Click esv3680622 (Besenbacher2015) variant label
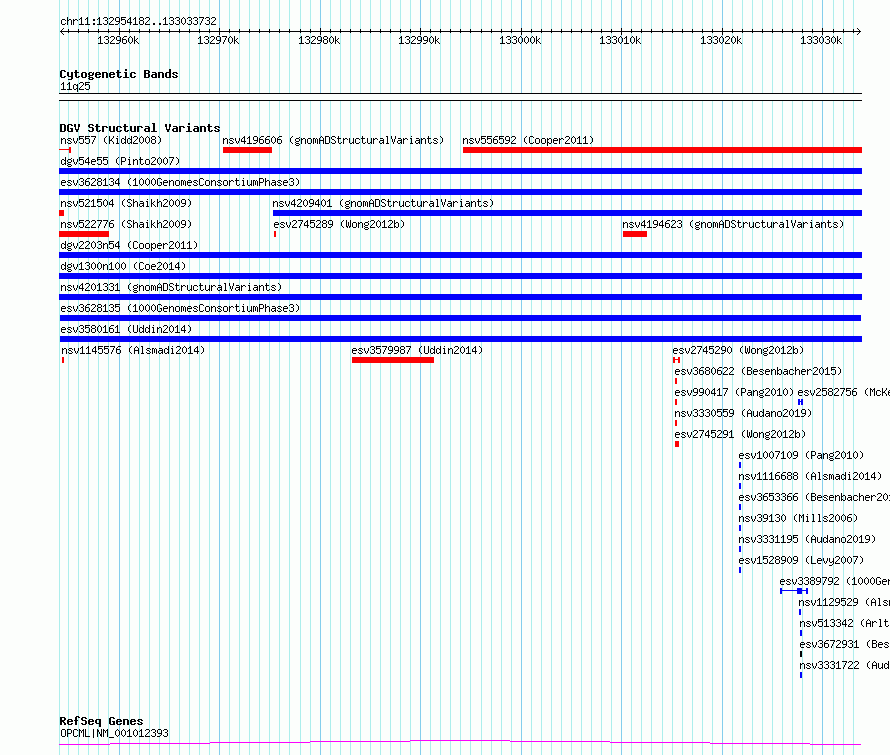The width and height of the screenshot is (890, 755). click(758, 371)
